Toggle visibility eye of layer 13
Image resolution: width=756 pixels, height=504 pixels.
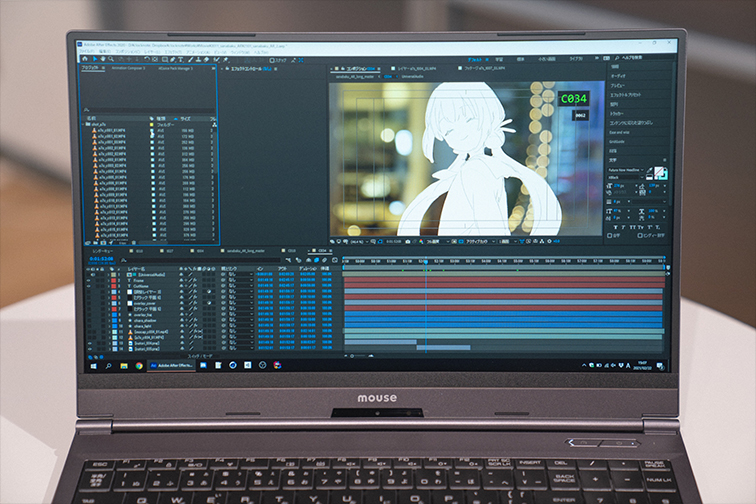click(89, 343)
